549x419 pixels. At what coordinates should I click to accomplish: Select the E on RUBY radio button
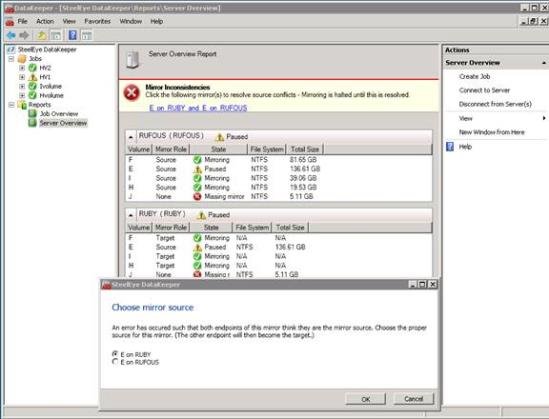point(115,354)
